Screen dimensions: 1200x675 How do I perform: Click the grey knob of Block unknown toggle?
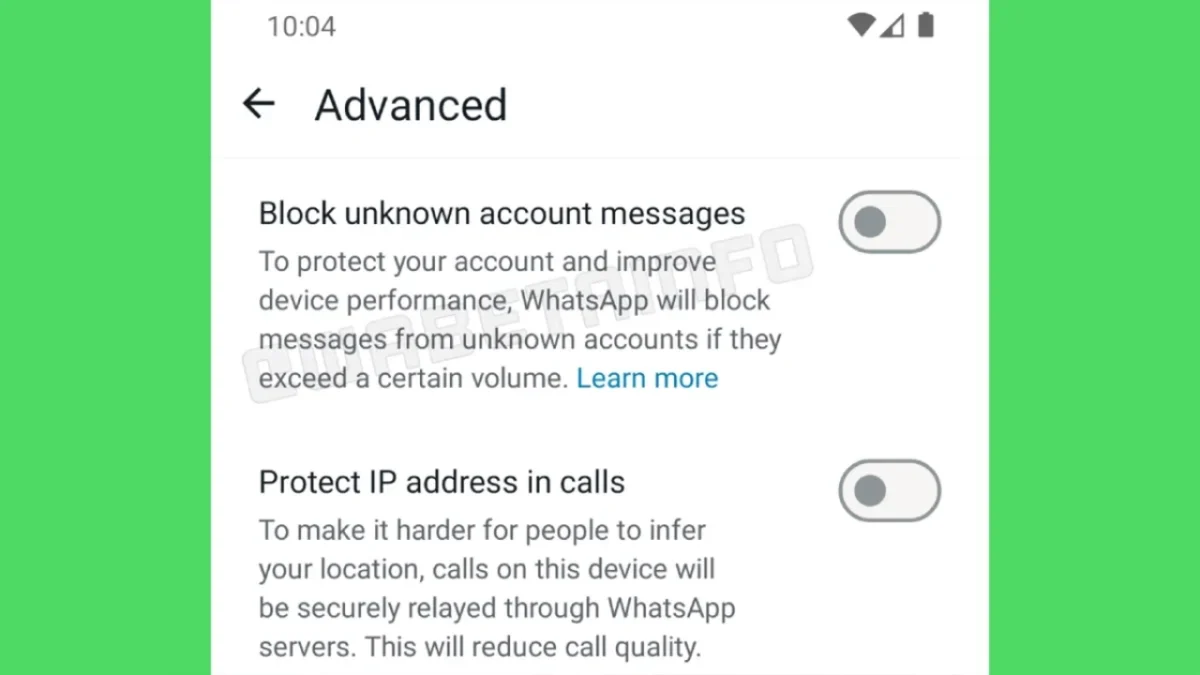(870, 222)
